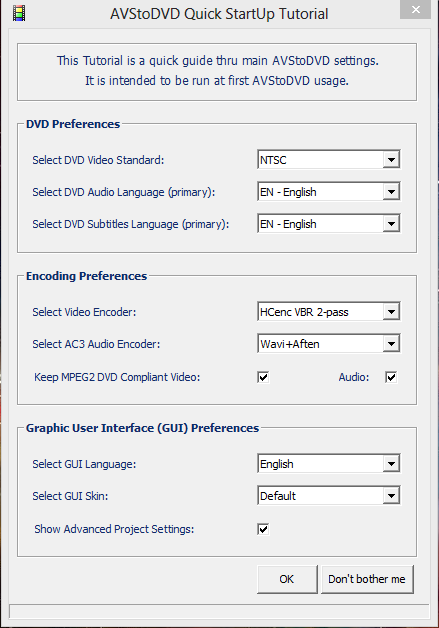Click the 'Select GUI Skin:' label
439x628 pixels.
point(70,496)
